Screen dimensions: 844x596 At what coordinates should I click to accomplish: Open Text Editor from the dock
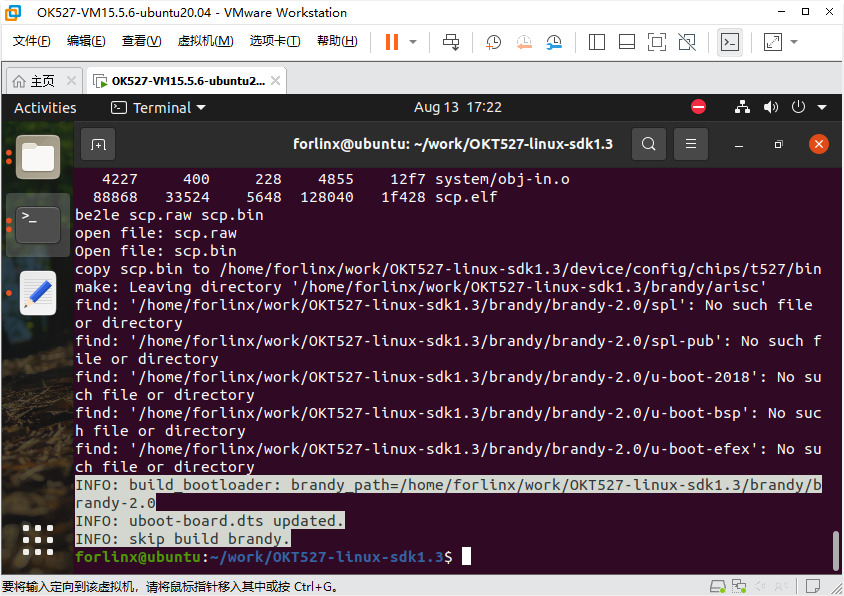click(x=38, y=293)
